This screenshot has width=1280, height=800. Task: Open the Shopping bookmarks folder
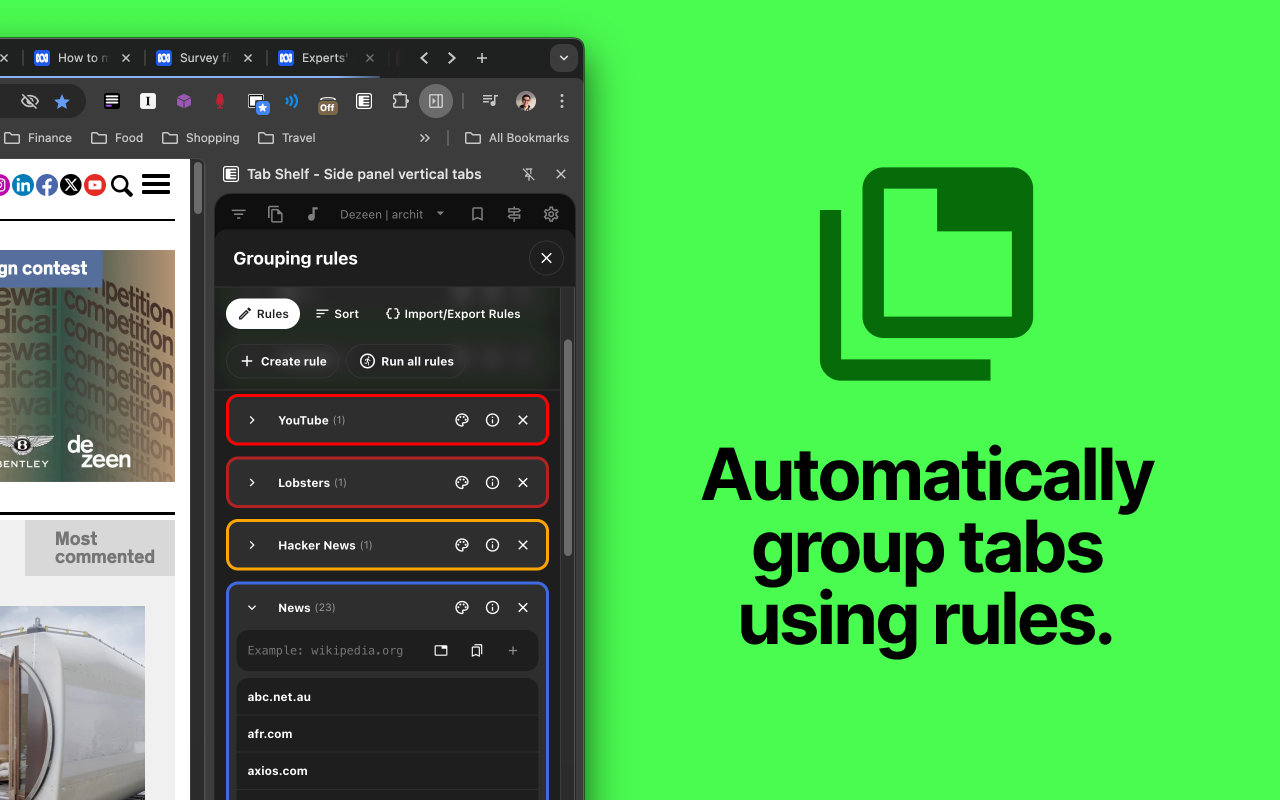click(x=201, y=138)
